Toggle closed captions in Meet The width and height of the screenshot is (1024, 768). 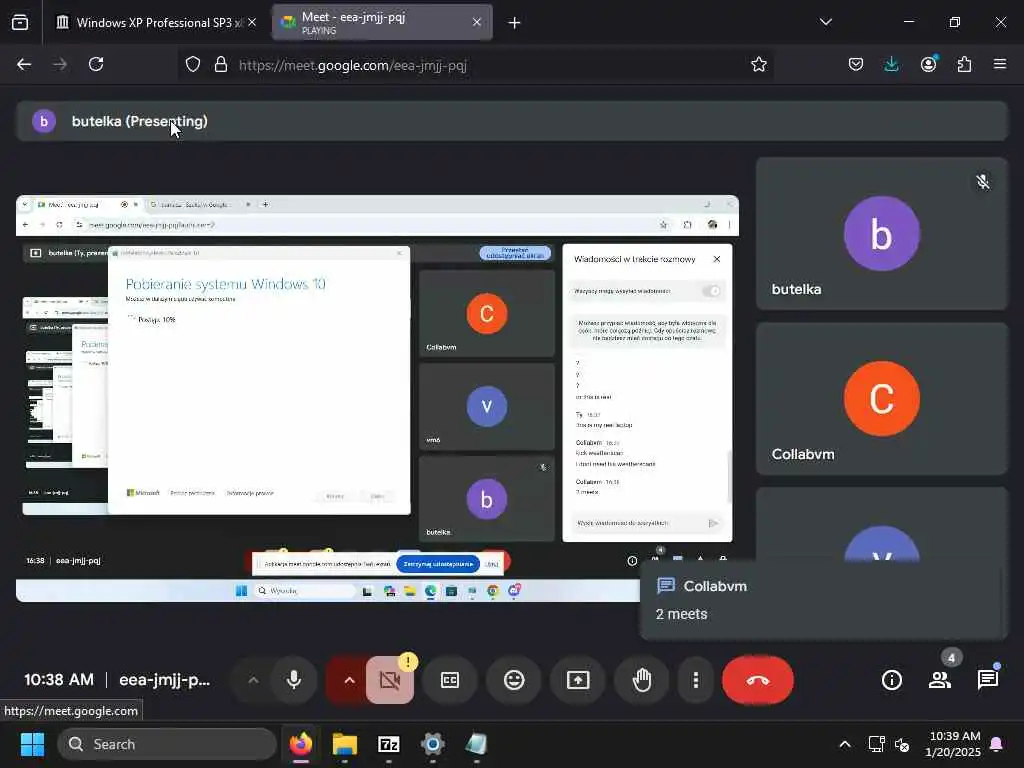click(450, 680)
